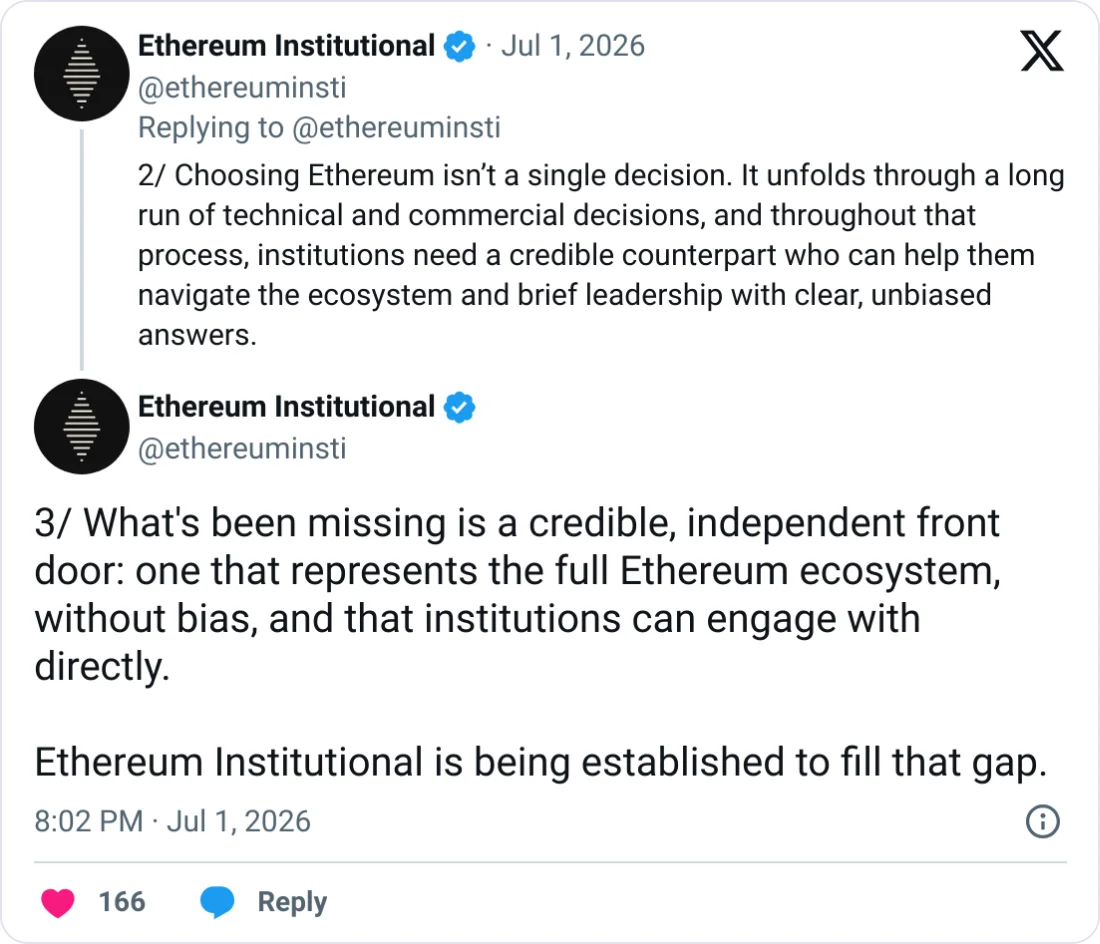Open top Ethereum Institutional display name
Image resolution: width=1100 pixels, height=944 pixels.
pos(286,46)
